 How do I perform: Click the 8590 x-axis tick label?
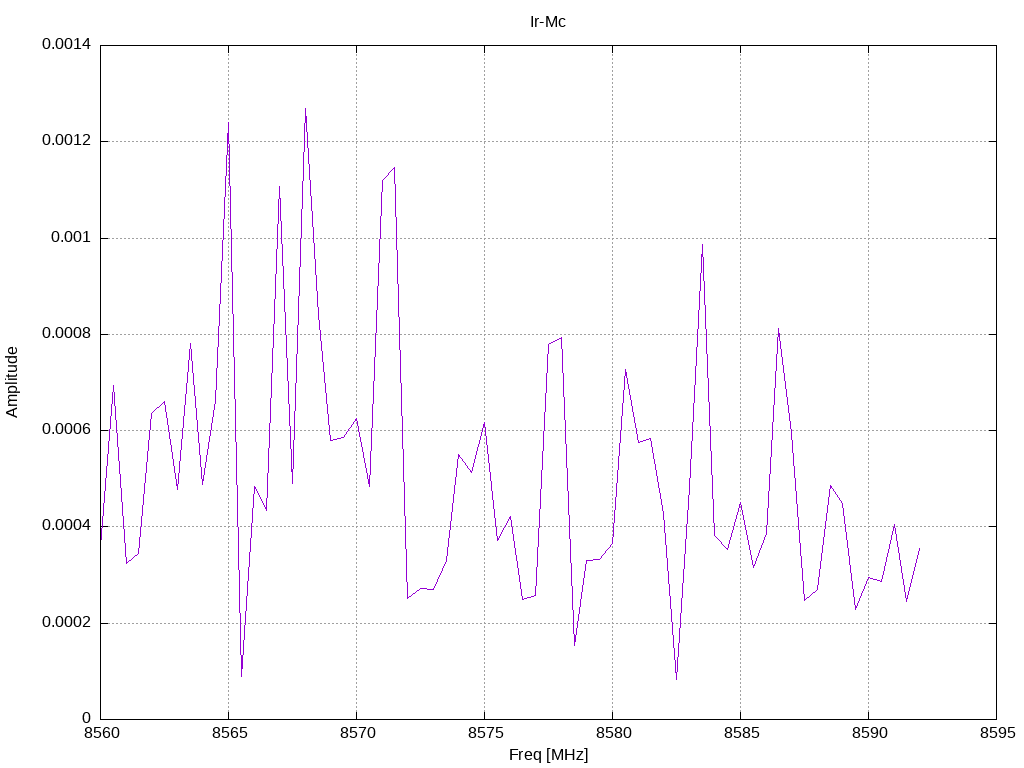click(869, 733)
